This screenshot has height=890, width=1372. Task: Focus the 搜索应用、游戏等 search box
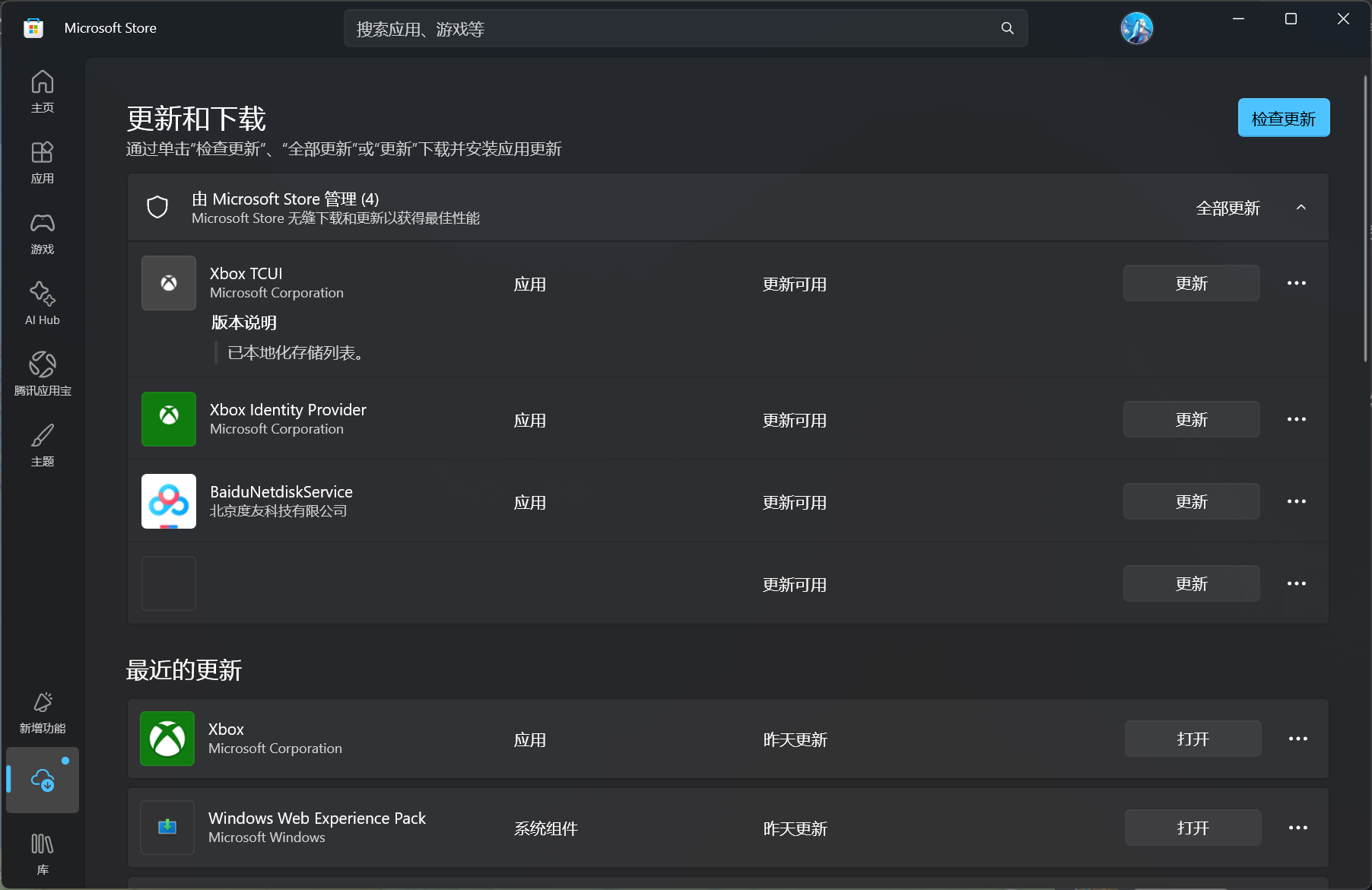pos(686,28)
